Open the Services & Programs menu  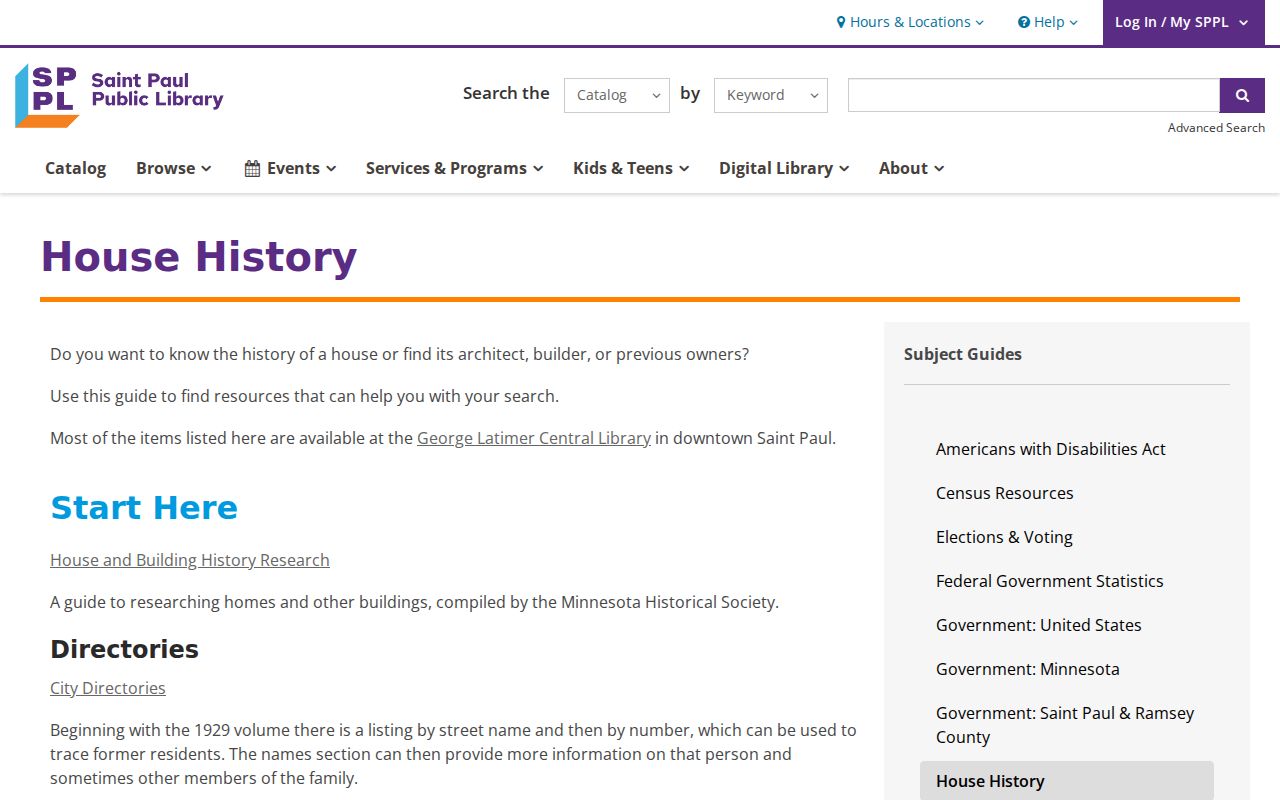tap(454, 168)
